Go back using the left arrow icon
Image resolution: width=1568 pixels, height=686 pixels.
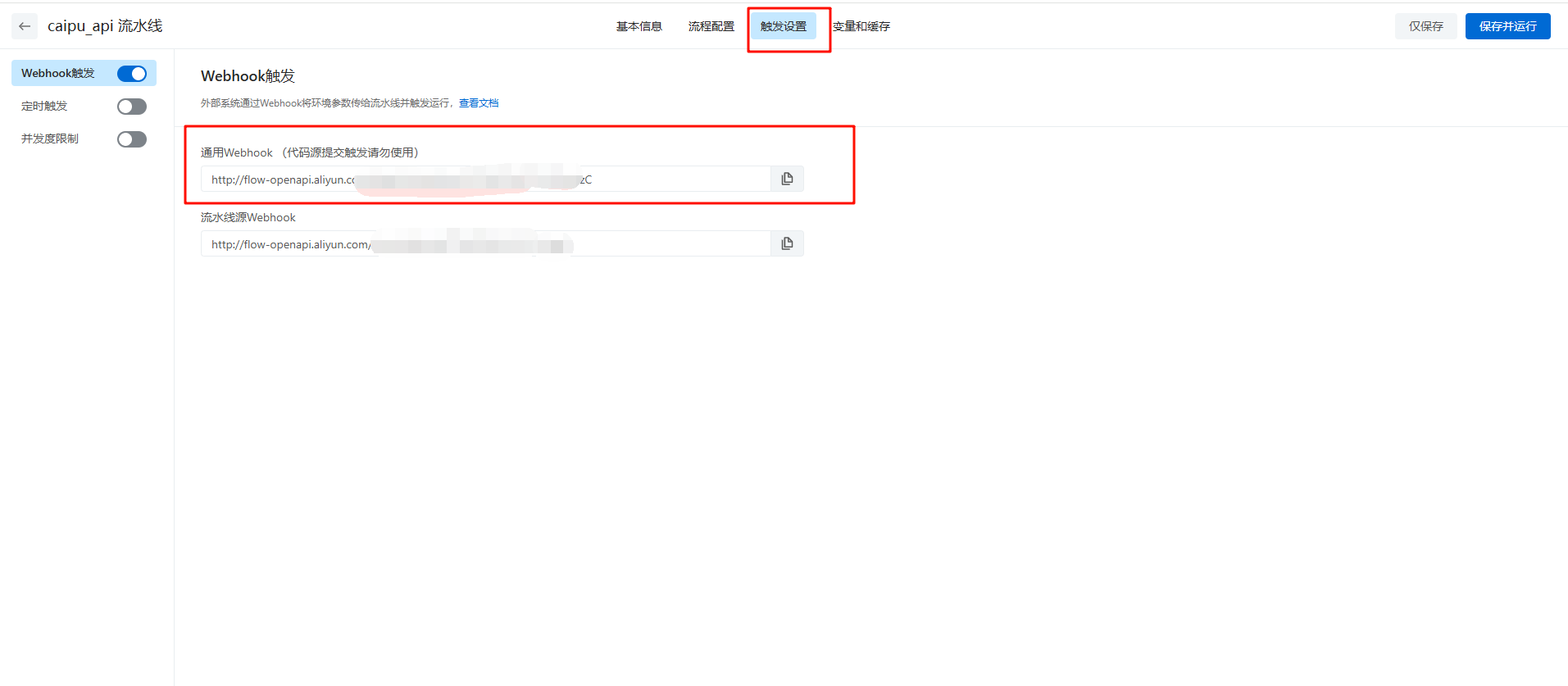point(25,26)
